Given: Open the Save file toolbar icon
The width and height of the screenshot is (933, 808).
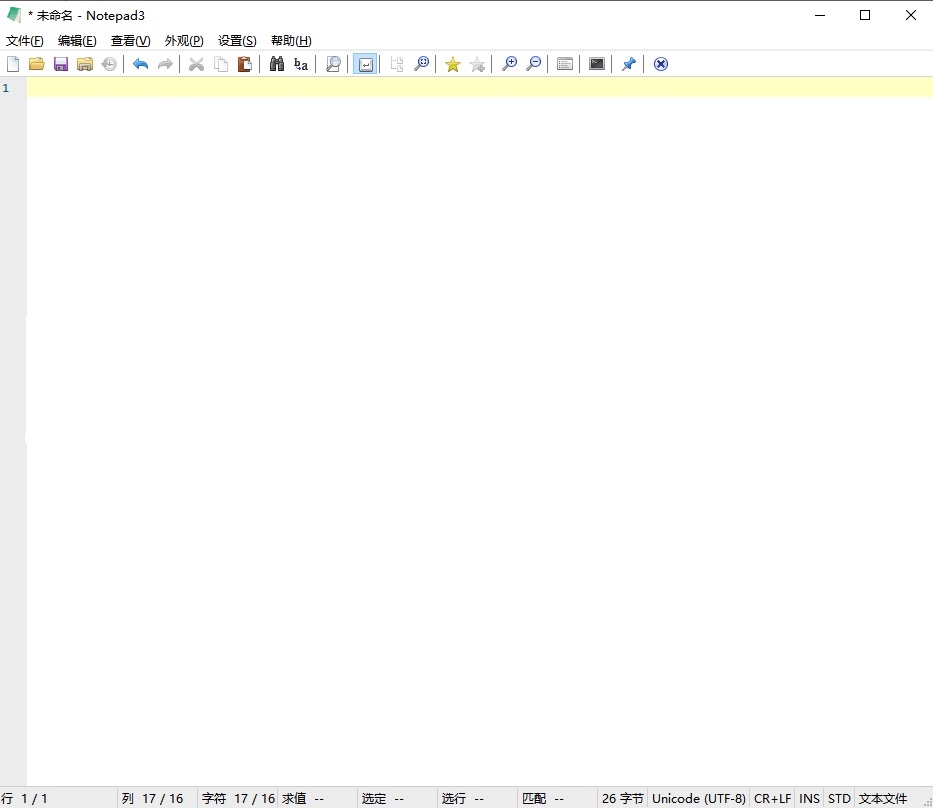Looking at the screenshot, I should tap(61, 63).
